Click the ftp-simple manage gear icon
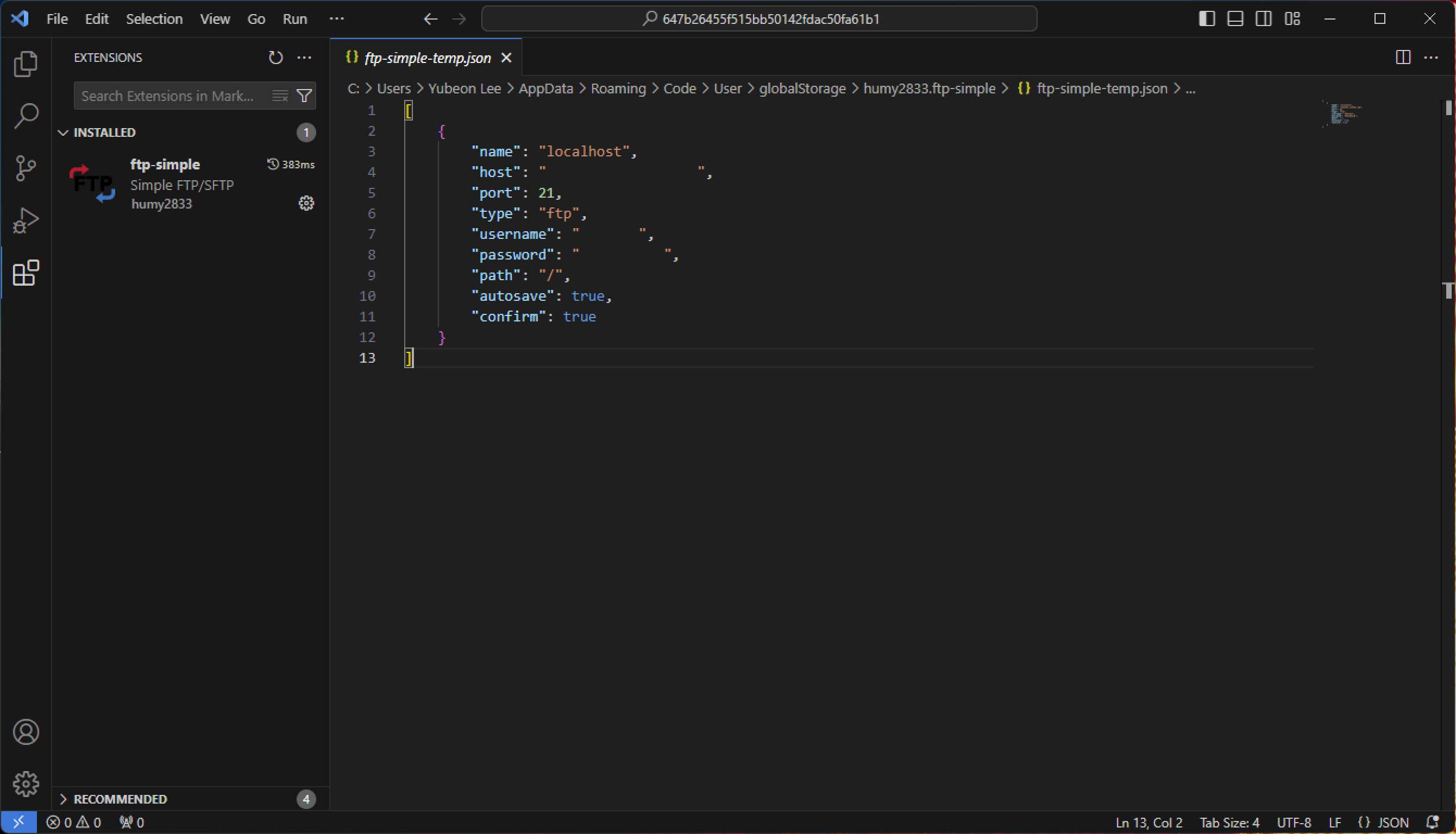The width and height of the screenshot is (1456, 834). coord(306,204)
